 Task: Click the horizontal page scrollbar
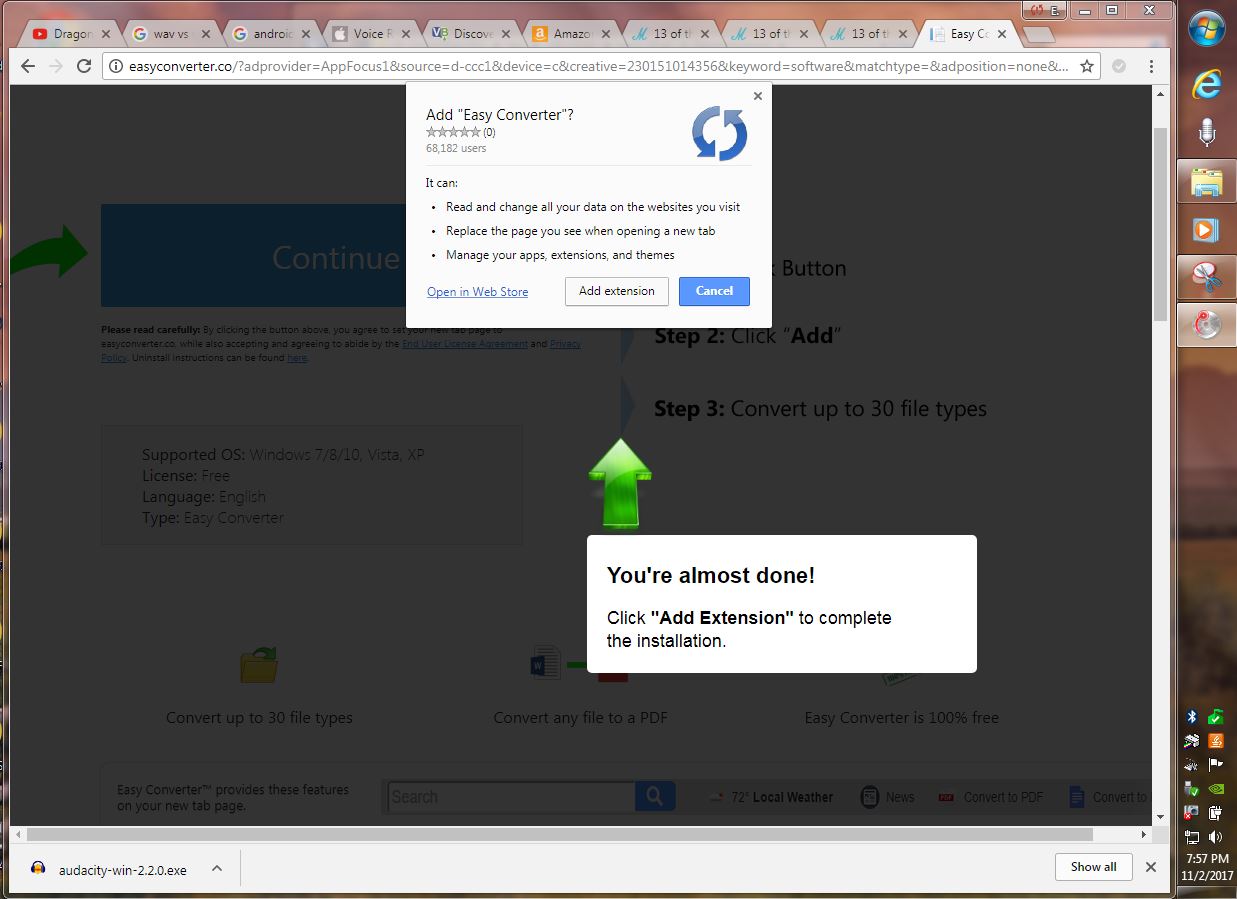tap(560, 834)
